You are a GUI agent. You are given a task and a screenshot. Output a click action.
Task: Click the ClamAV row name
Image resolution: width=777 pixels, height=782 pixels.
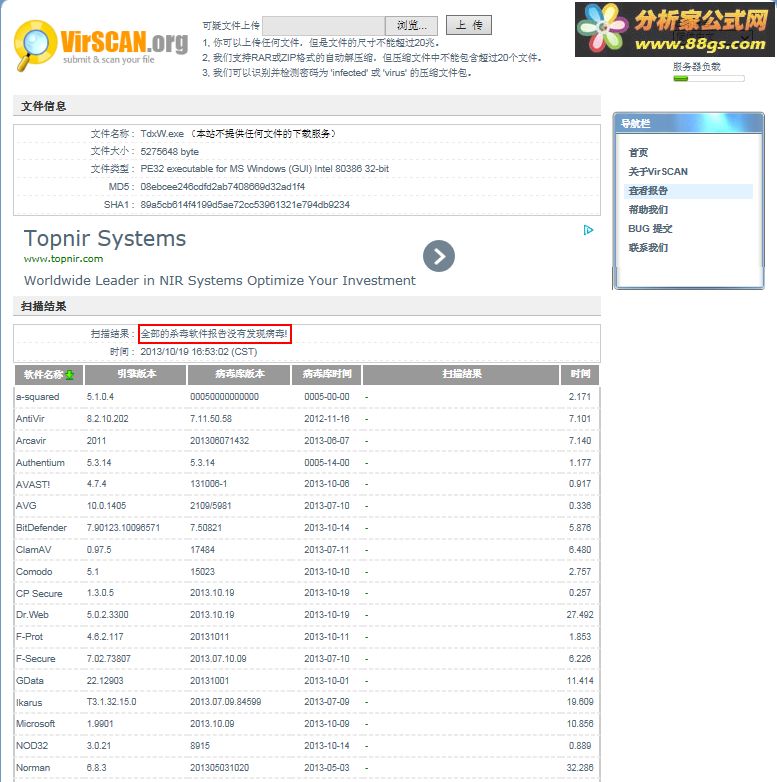[33, 550]
